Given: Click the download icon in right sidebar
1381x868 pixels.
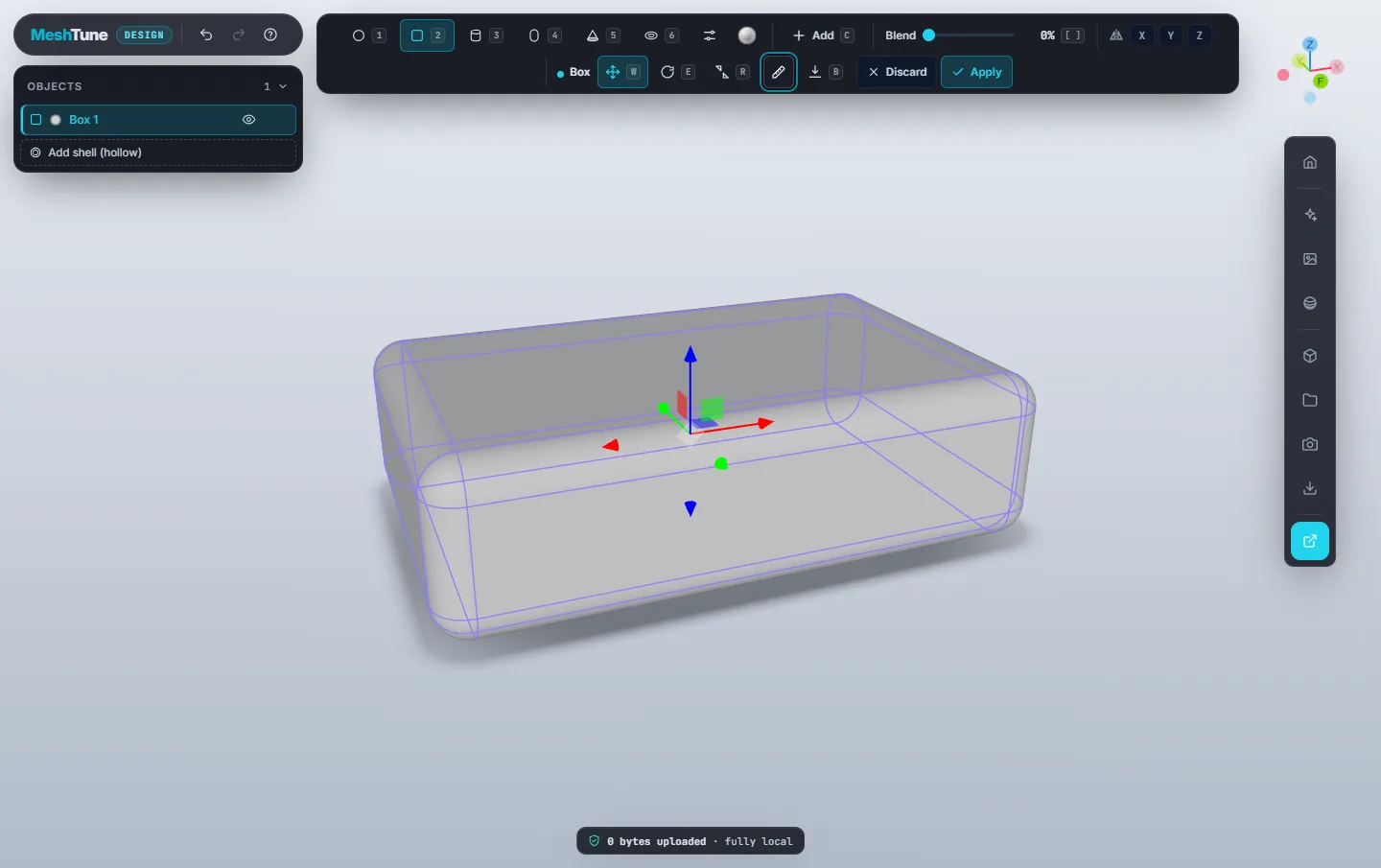Looking at the screenshot, I should pyautogui.click(x=1310, y=488).
